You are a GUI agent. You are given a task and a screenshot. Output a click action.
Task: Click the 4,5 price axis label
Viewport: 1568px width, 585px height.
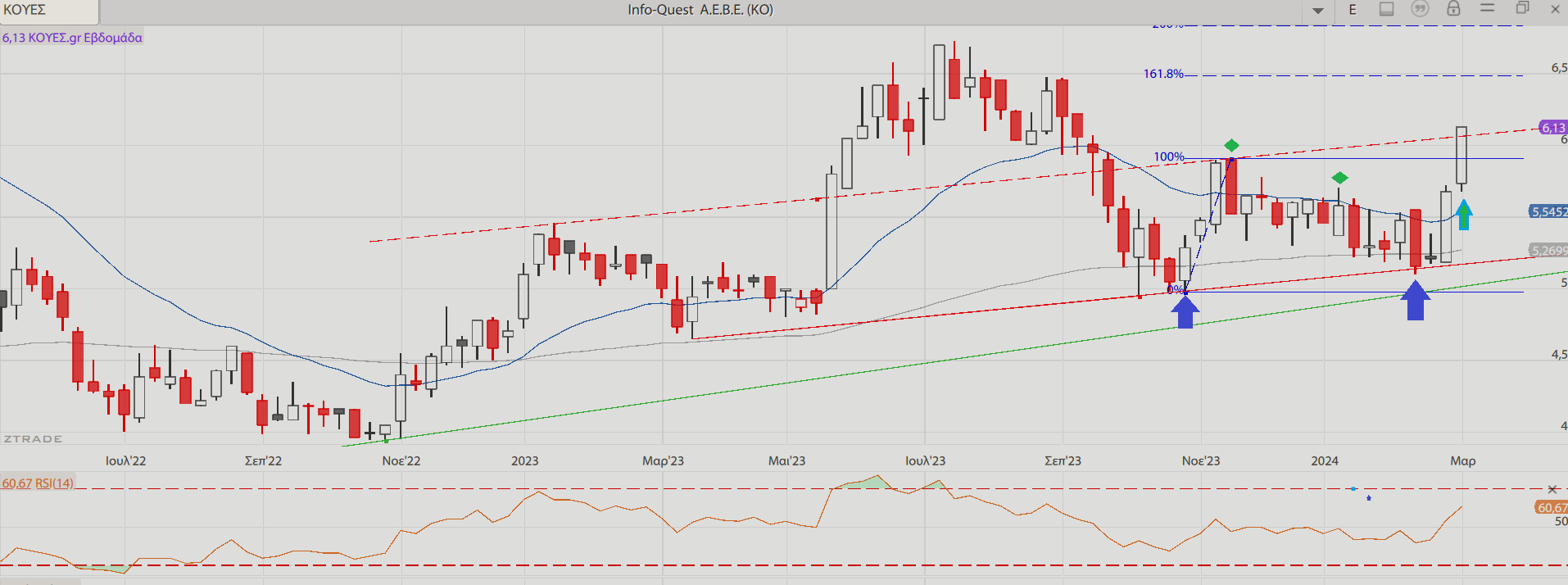(1559, 355)
